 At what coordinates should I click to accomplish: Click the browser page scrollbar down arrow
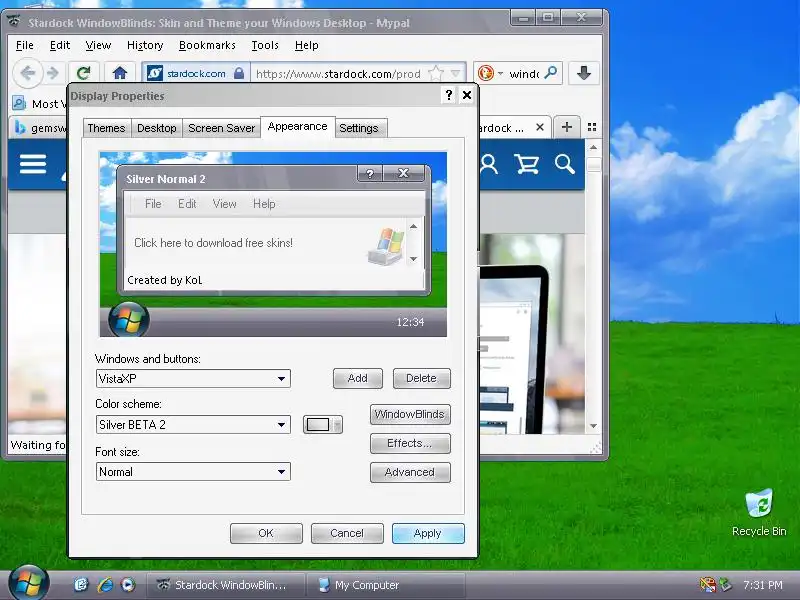[x=593, y=426]
